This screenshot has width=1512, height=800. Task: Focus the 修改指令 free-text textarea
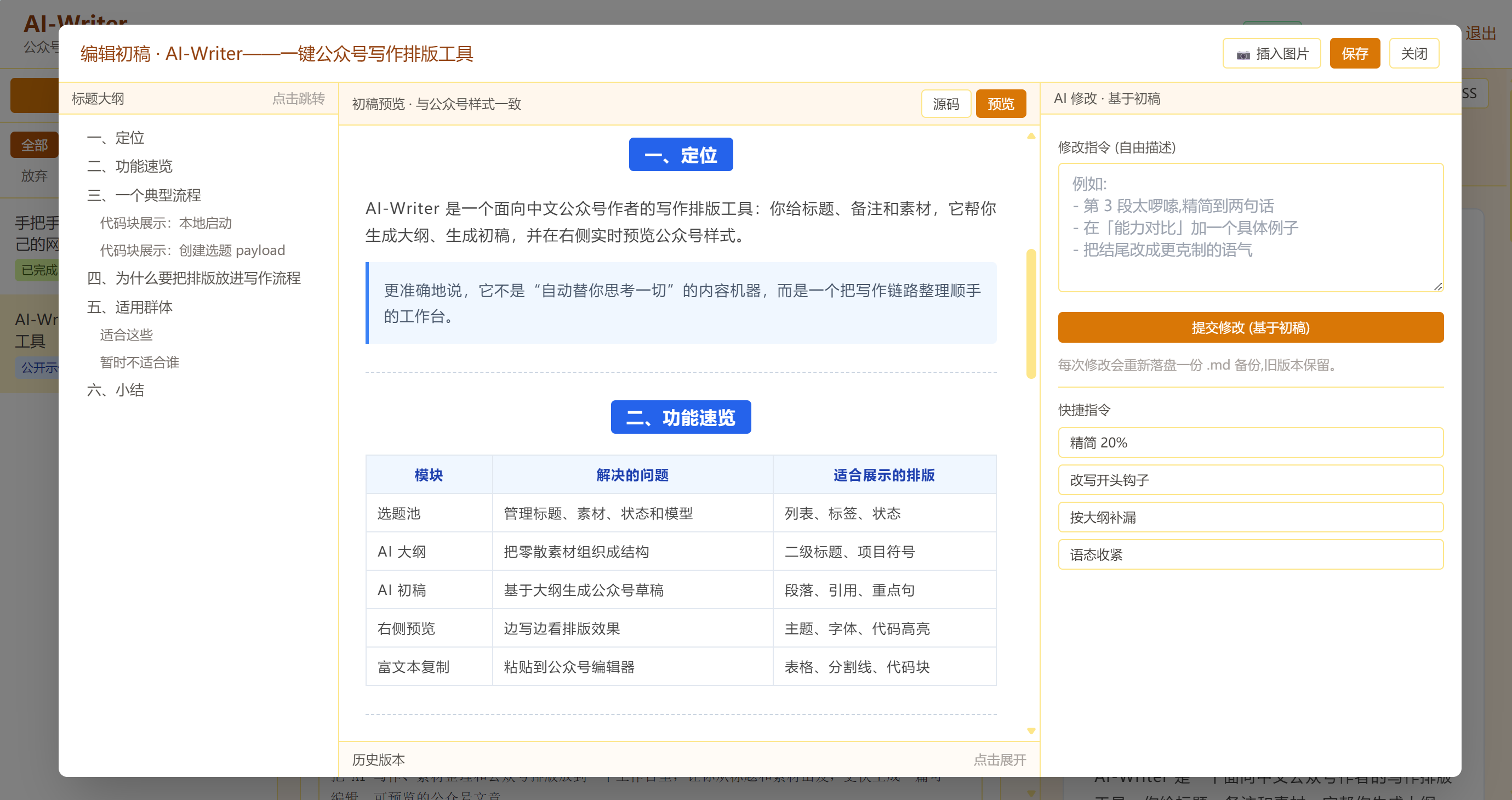point(1250,228)
